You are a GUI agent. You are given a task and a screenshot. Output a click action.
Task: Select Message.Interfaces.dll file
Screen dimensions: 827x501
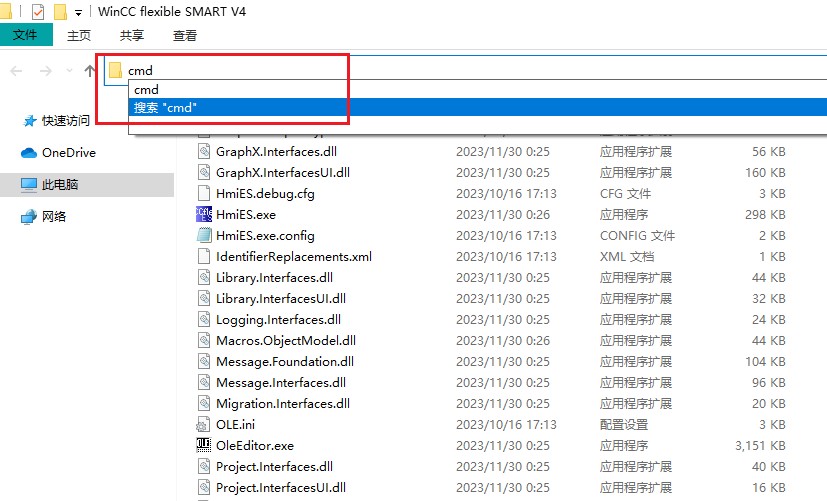281,383
